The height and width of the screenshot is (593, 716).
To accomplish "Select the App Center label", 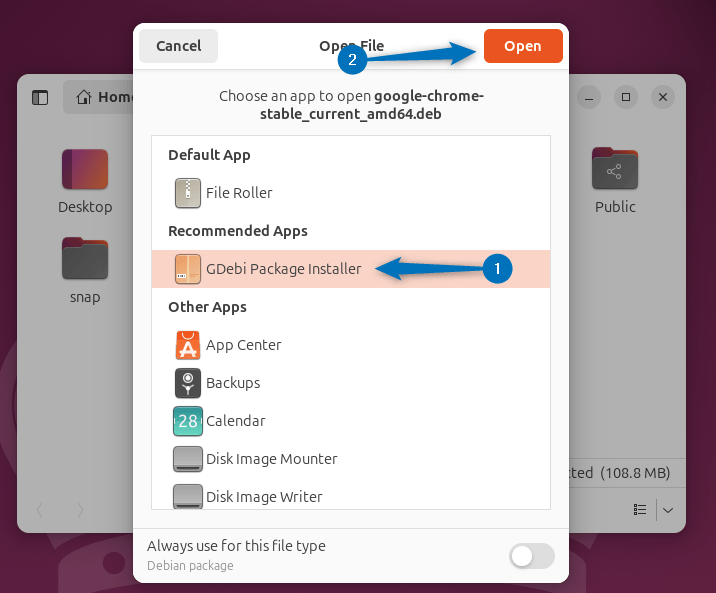I will 243,345.
